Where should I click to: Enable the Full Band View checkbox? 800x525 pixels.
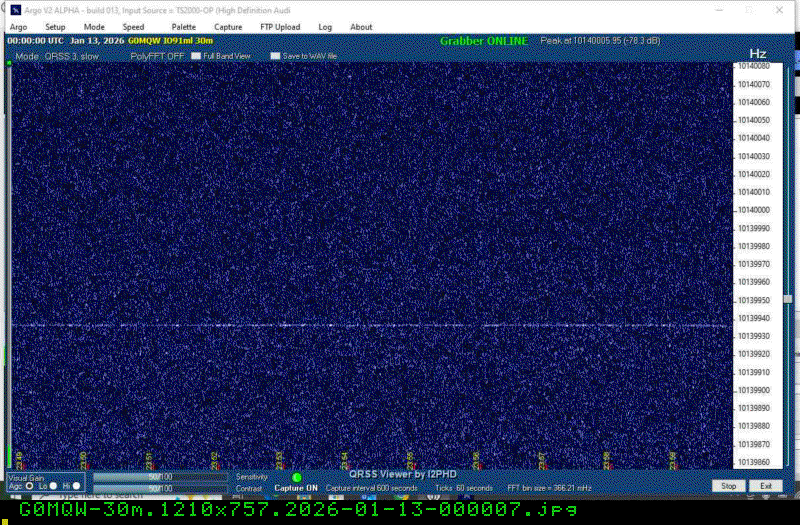click(196, 56)
